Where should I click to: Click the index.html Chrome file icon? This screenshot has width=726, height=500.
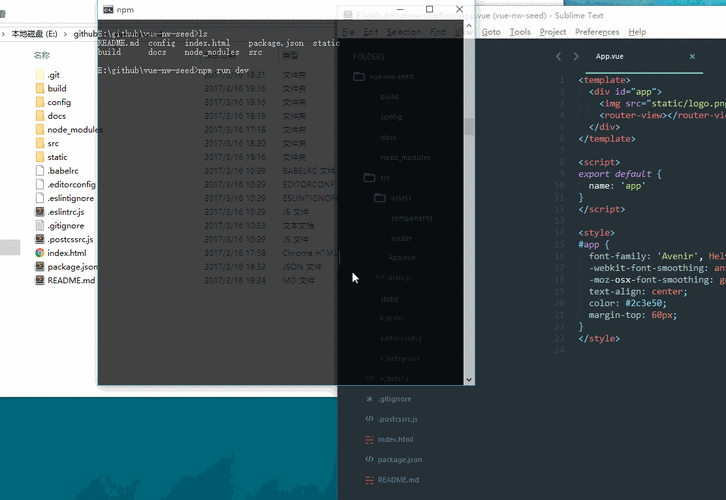(39, 253)
